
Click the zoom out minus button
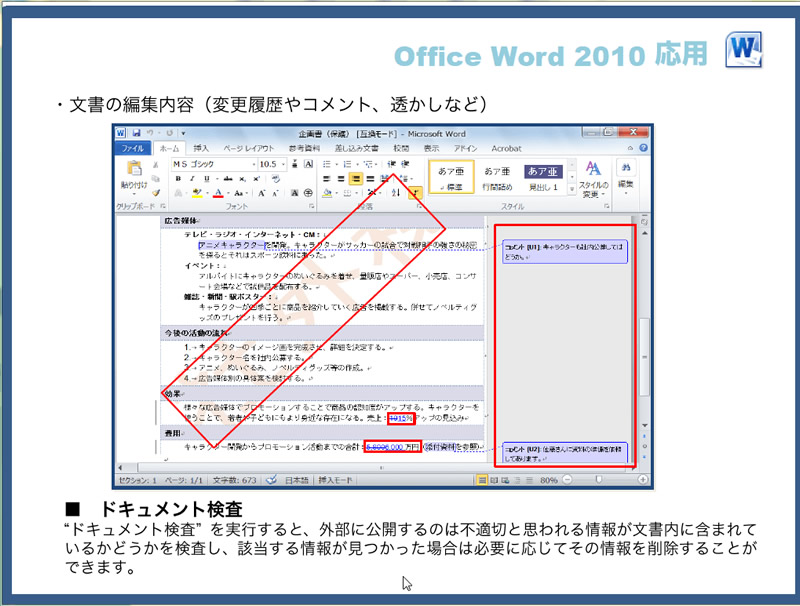coord(567,479)
